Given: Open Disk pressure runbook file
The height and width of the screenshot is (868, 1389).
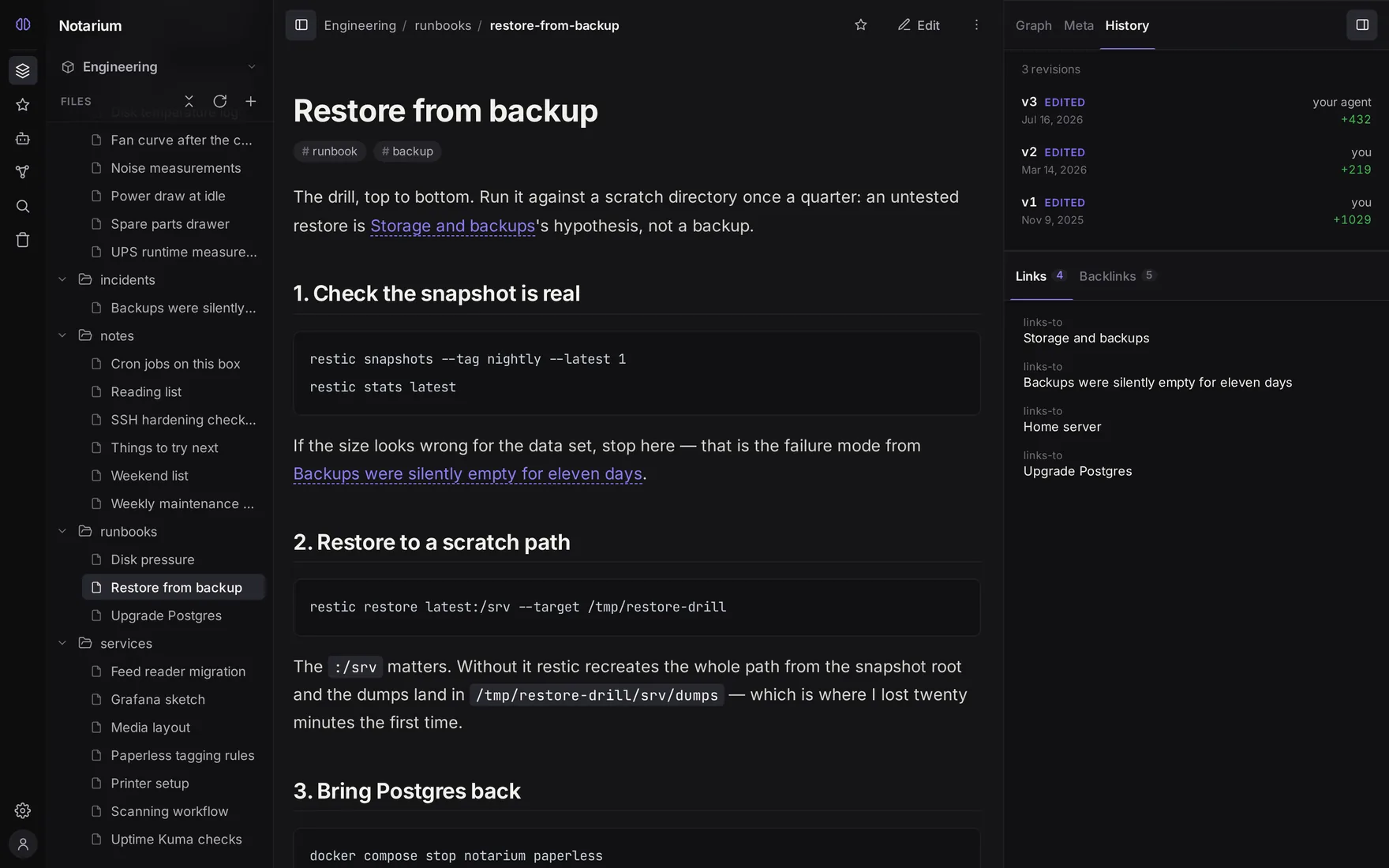Looking at the screenshot, I should pos(174,559).
